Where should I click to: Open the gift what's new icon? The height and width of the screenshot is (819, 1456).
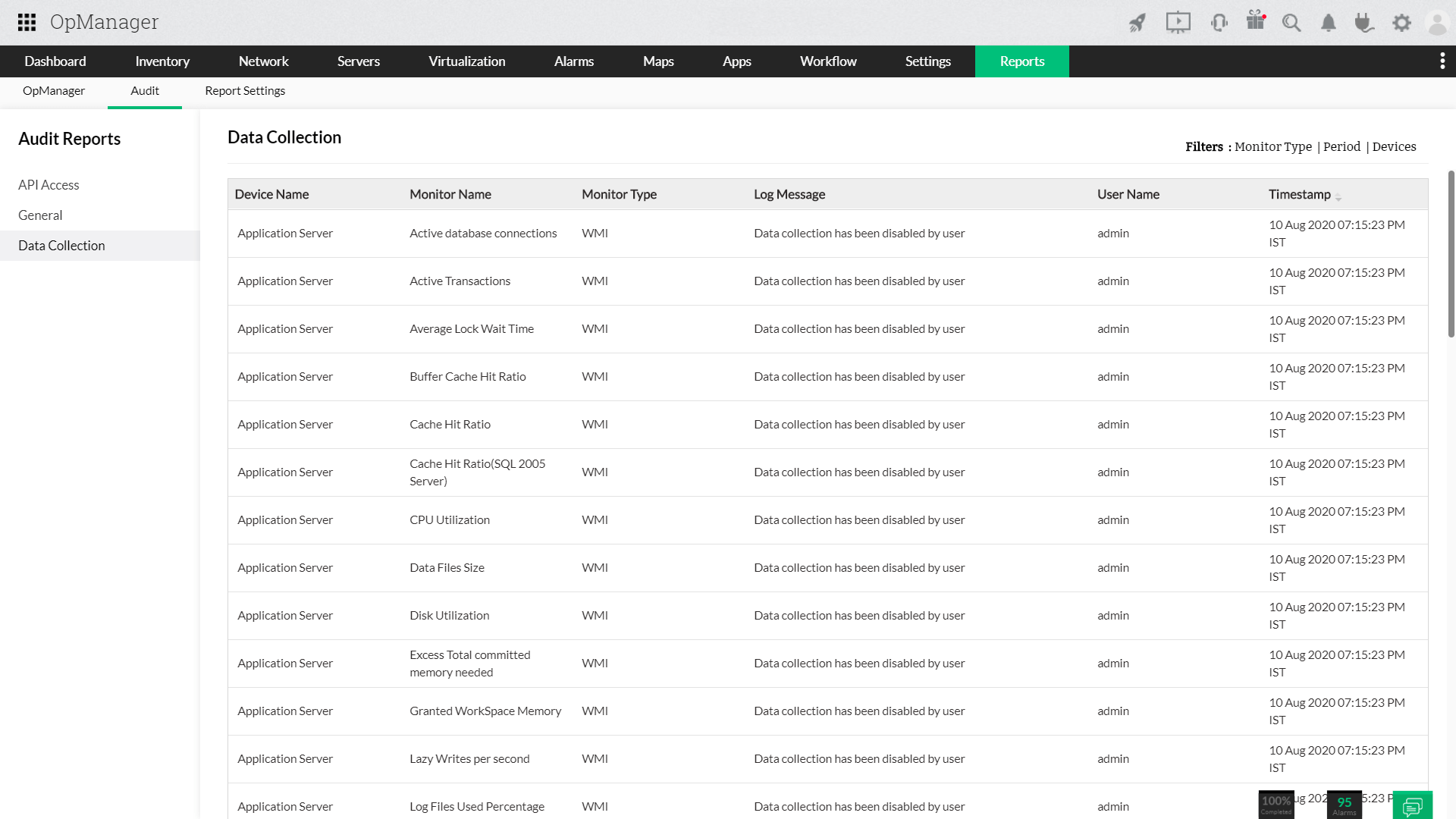pos(1256,21)
